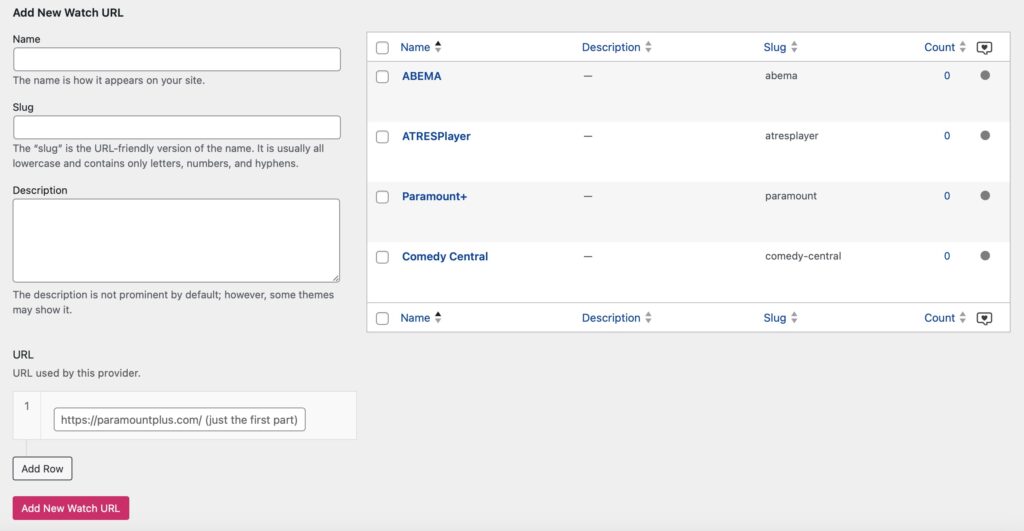Image resolution: width=1024 pixels, height=531 pixels.
Task: Toggle the select-all checkbox in table footer
Action: [x=383, y=318]
